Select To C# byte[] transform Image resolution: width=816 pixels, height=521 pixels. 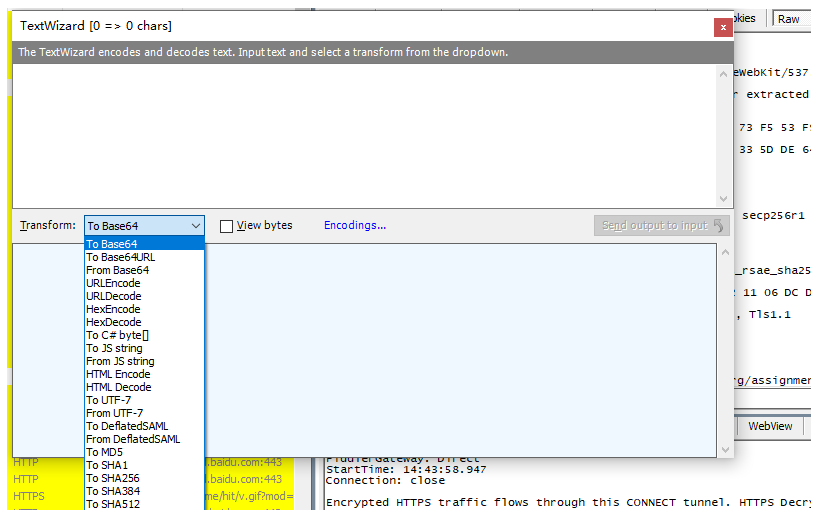tap(144, 335)
